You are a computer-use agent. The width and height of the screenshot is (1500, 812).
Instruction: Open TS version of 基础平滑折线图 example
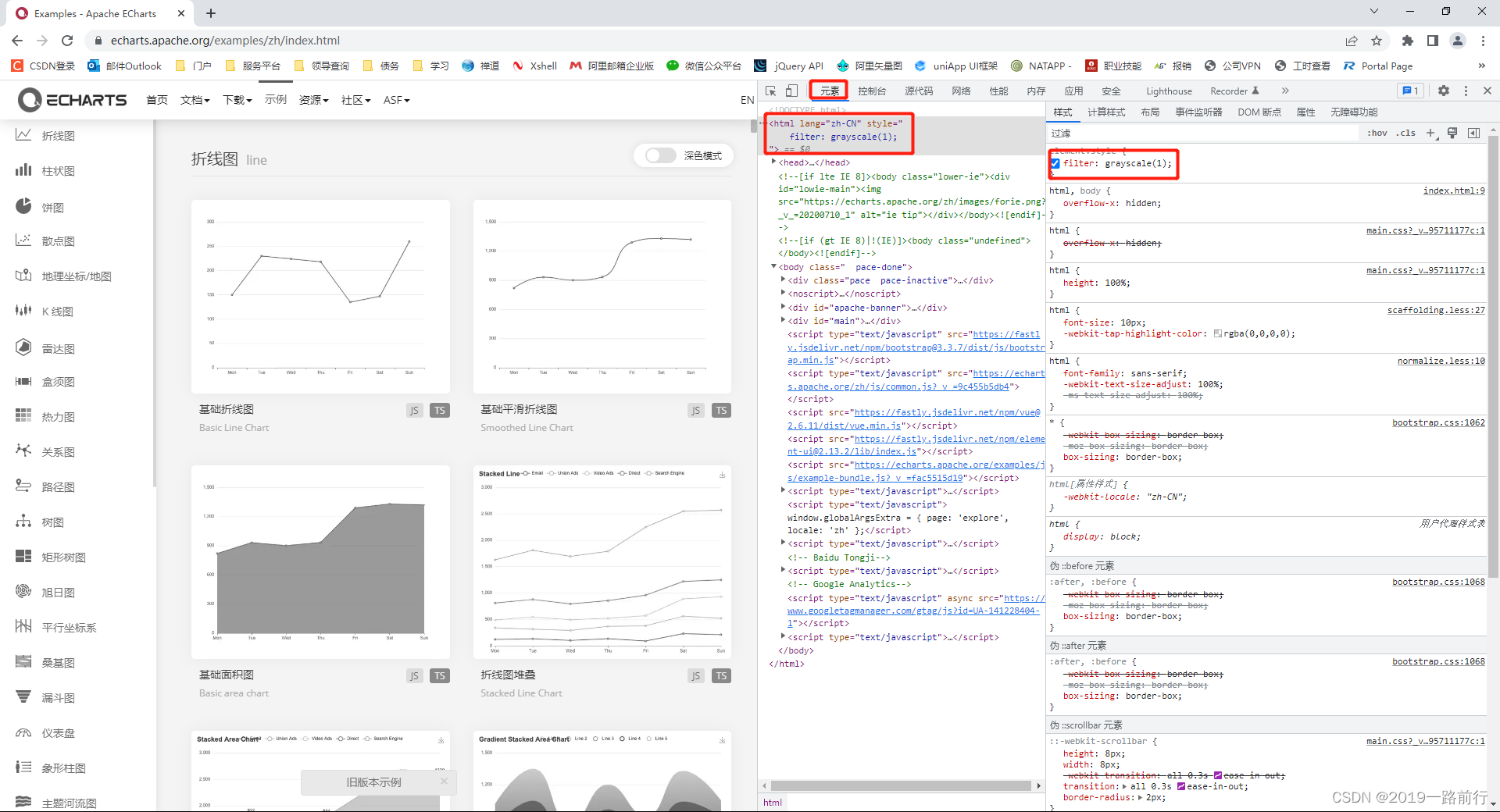pos(721,411)
